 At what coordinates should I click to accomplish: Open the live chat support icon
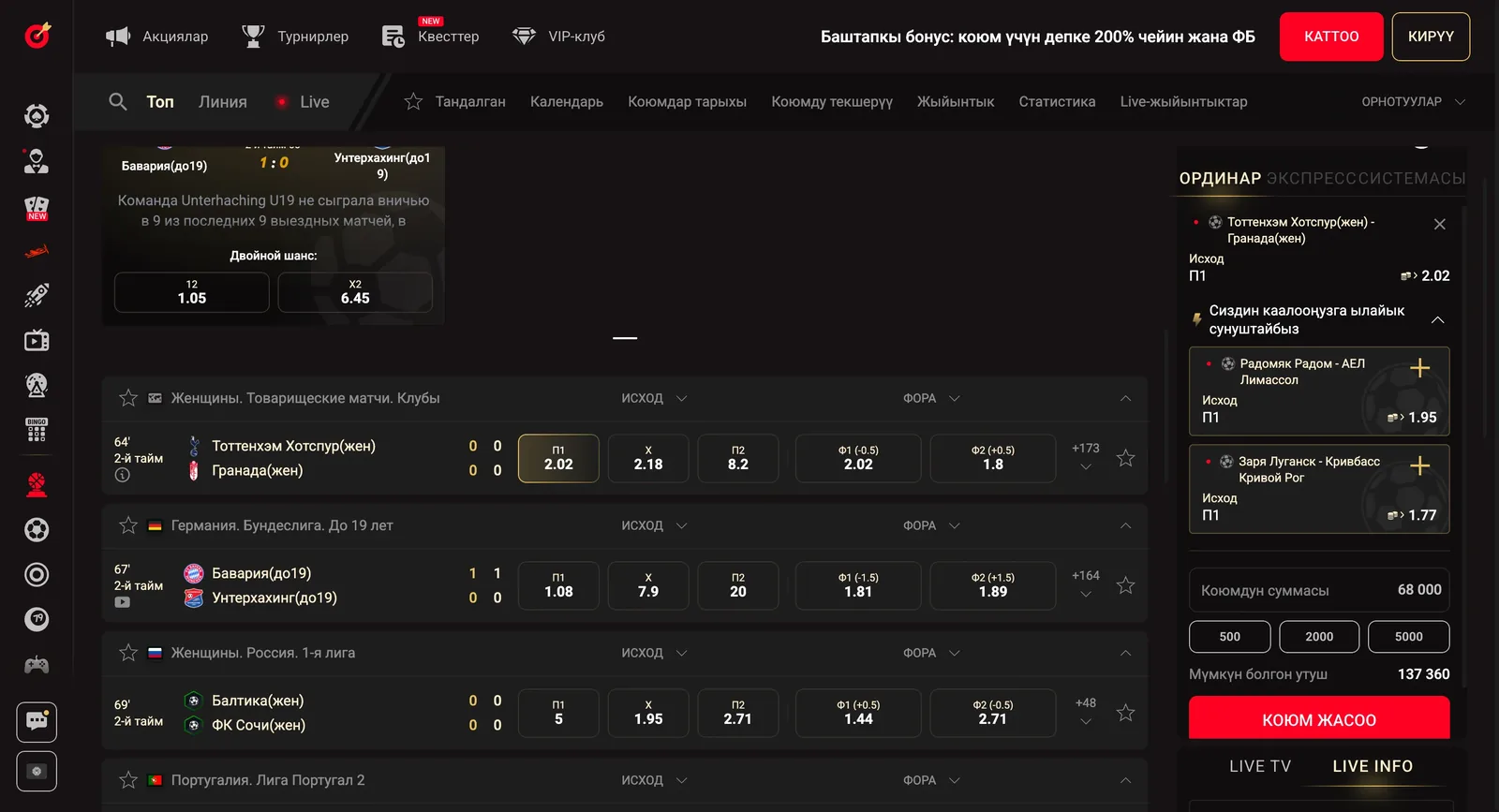coord(37,721)
